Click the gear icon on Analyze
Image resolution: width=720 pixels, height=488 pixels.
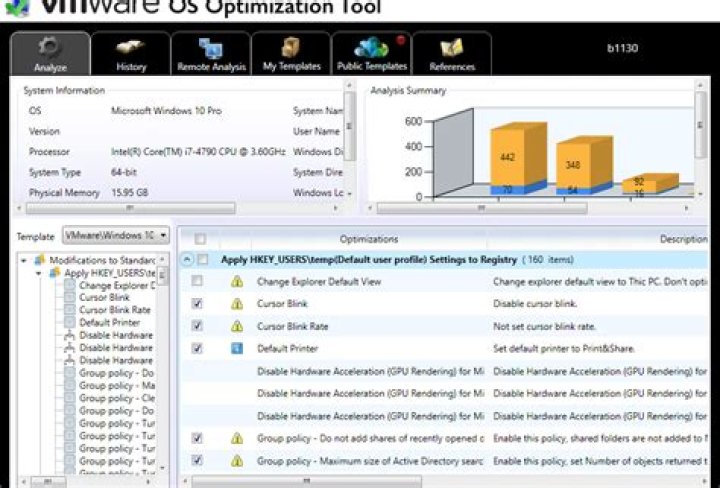click(x=50, y=47)
